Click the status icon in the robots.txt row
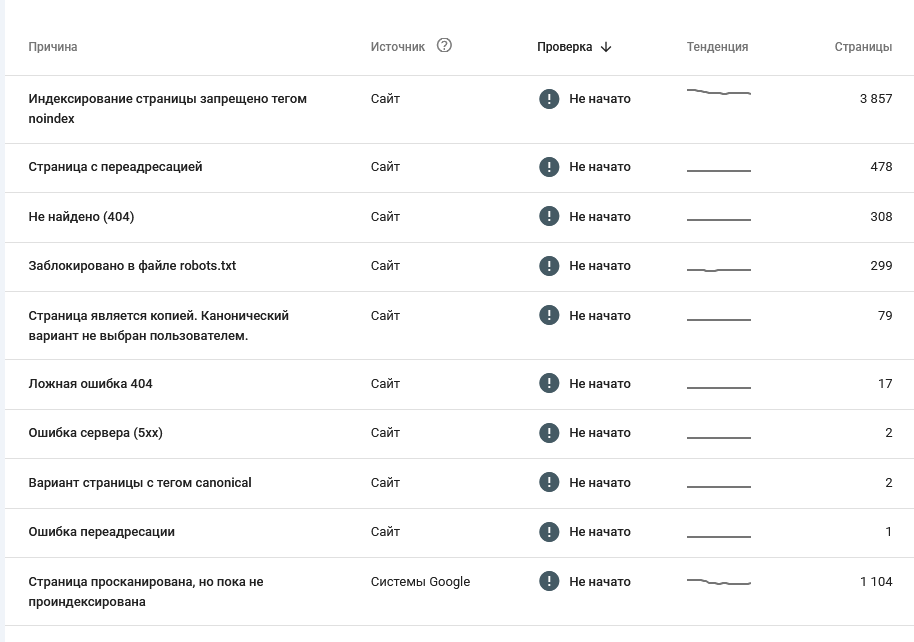This screenshot has height=642, width=914. pos(549,266)
